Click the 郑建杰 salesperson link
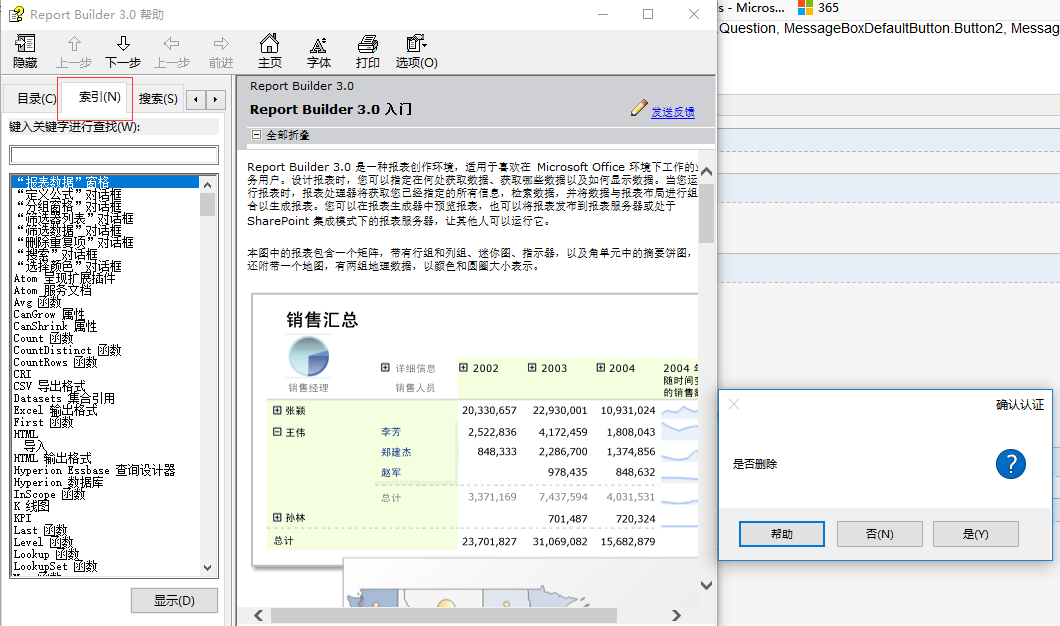 click(x=396, y=452)
